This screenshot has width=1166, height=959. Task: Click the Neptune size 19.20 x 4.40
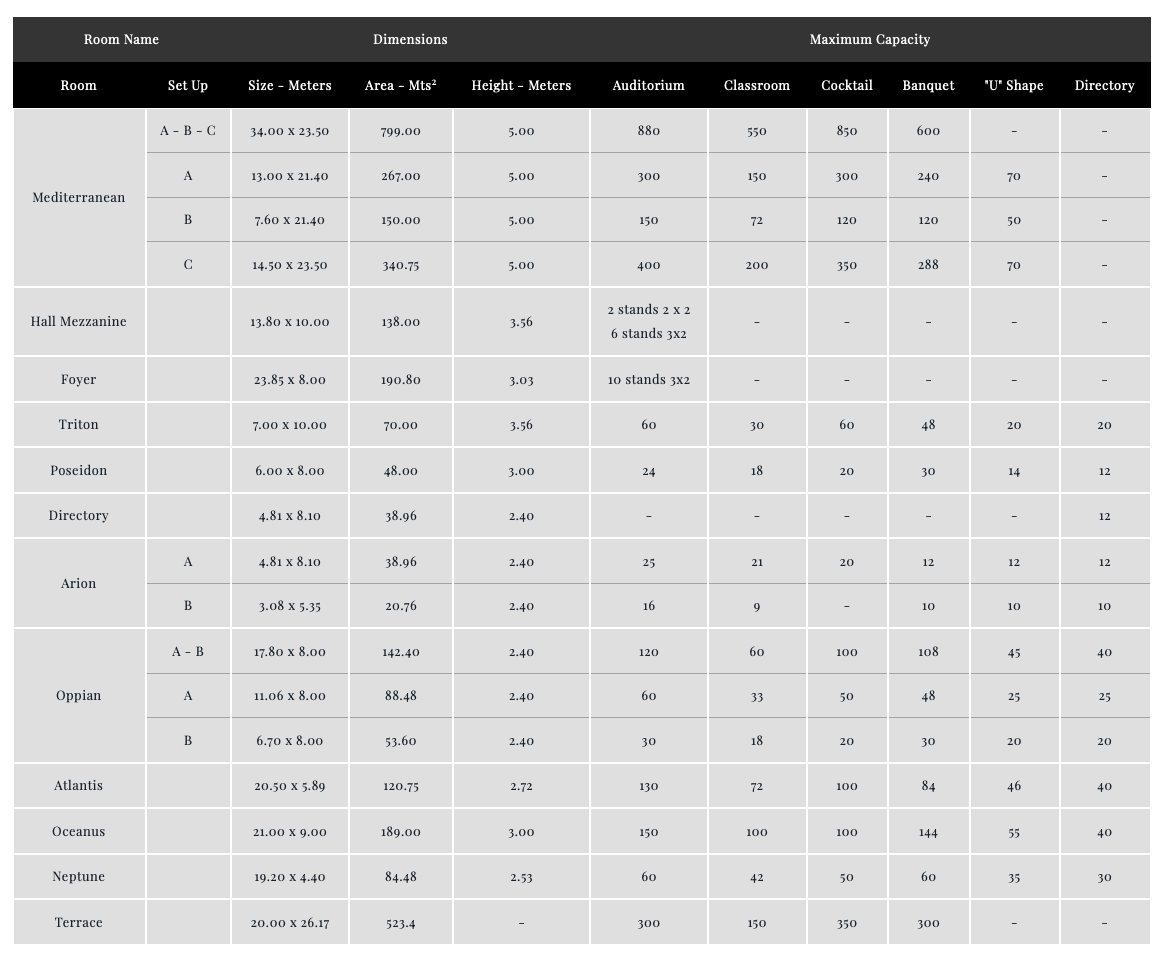pos(289,877)
